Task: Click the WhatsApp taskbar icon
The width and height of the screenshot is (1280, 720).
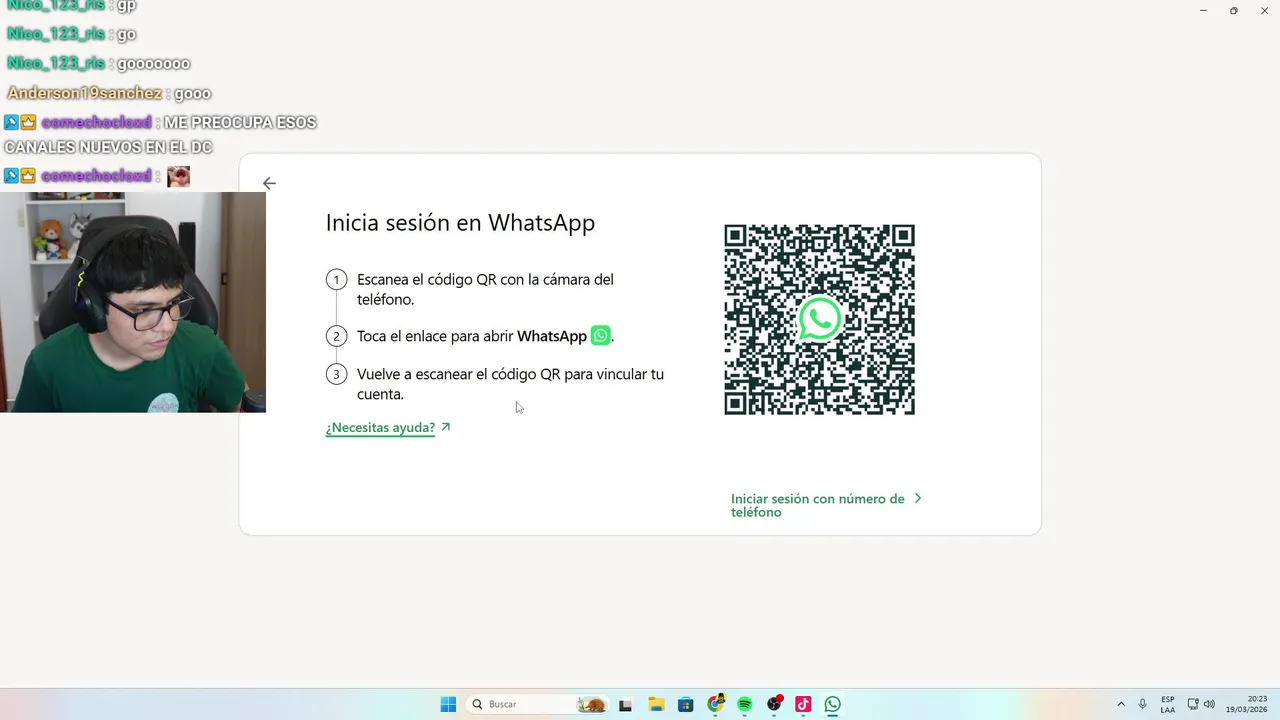Action: [833, 705]
